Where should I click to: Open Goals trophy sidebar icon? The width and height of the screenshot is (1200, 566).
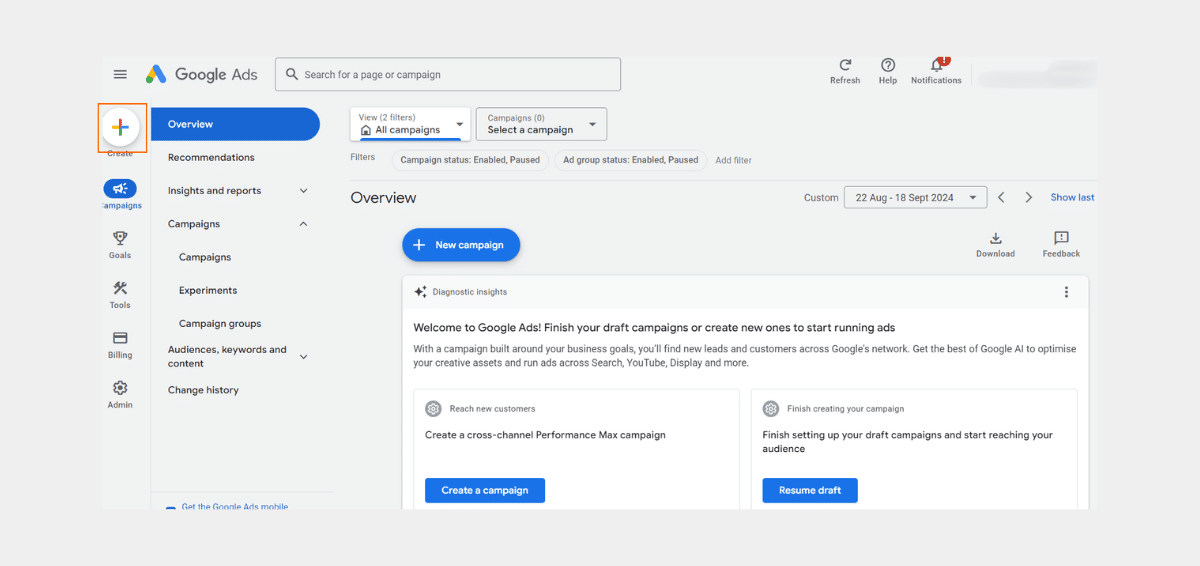click(x=120, y=238)
